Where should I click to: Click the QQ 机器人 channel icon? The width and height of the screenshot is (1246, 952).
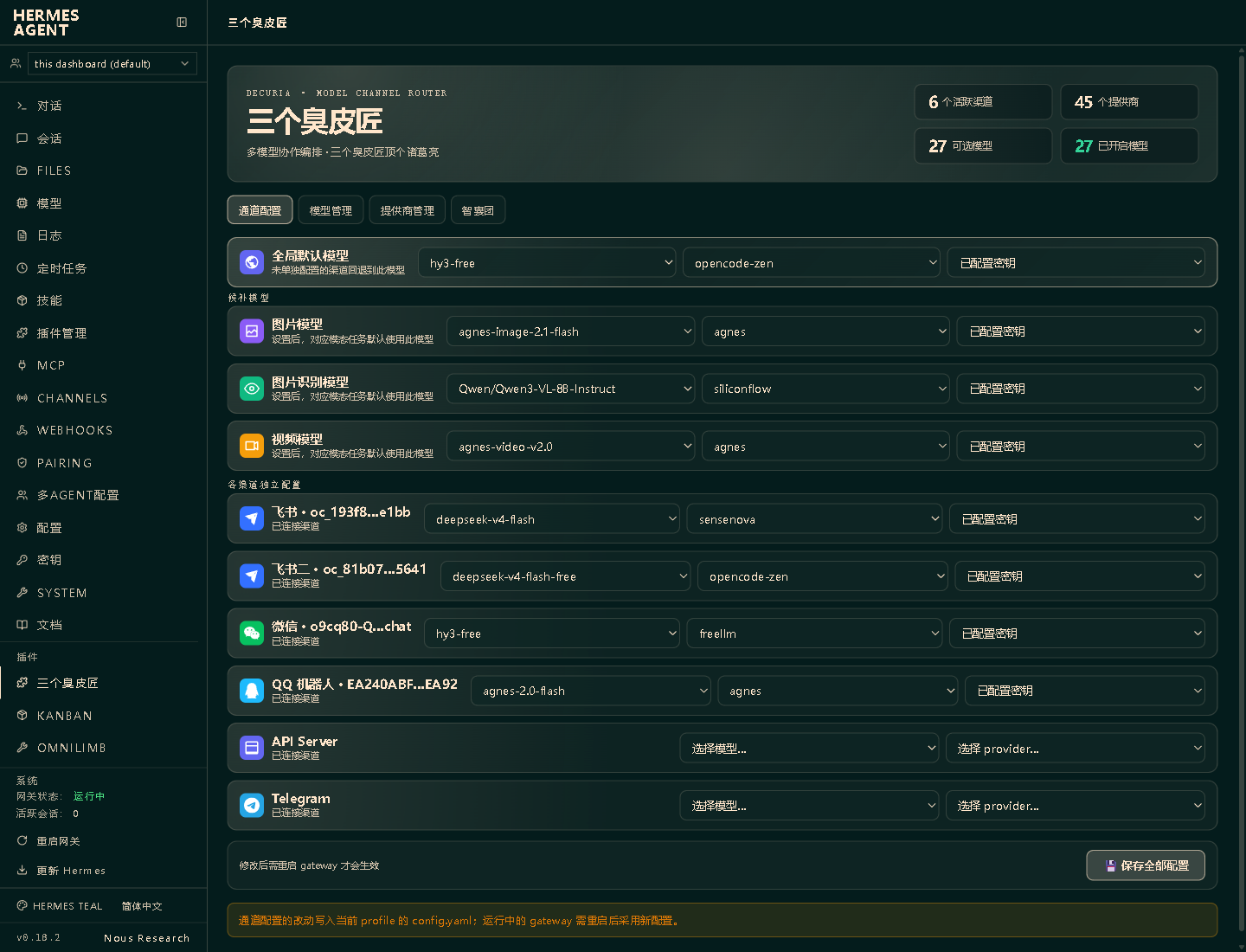click(x=252, y=691)
